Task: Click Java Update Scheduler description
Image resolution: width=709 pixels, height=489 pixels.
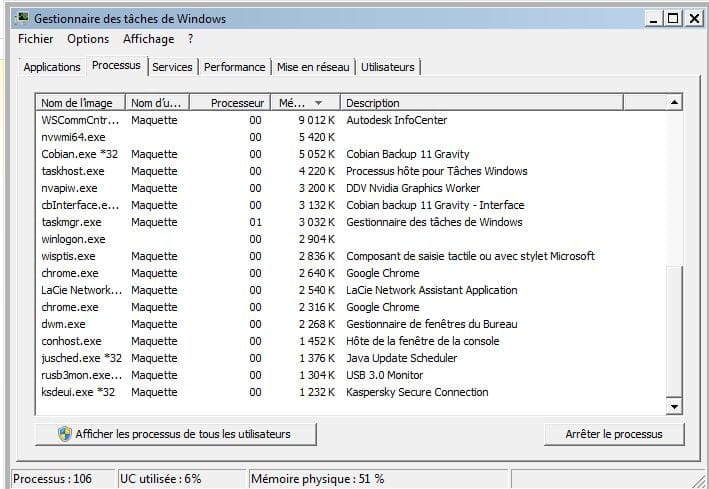Action: [402, 358]
